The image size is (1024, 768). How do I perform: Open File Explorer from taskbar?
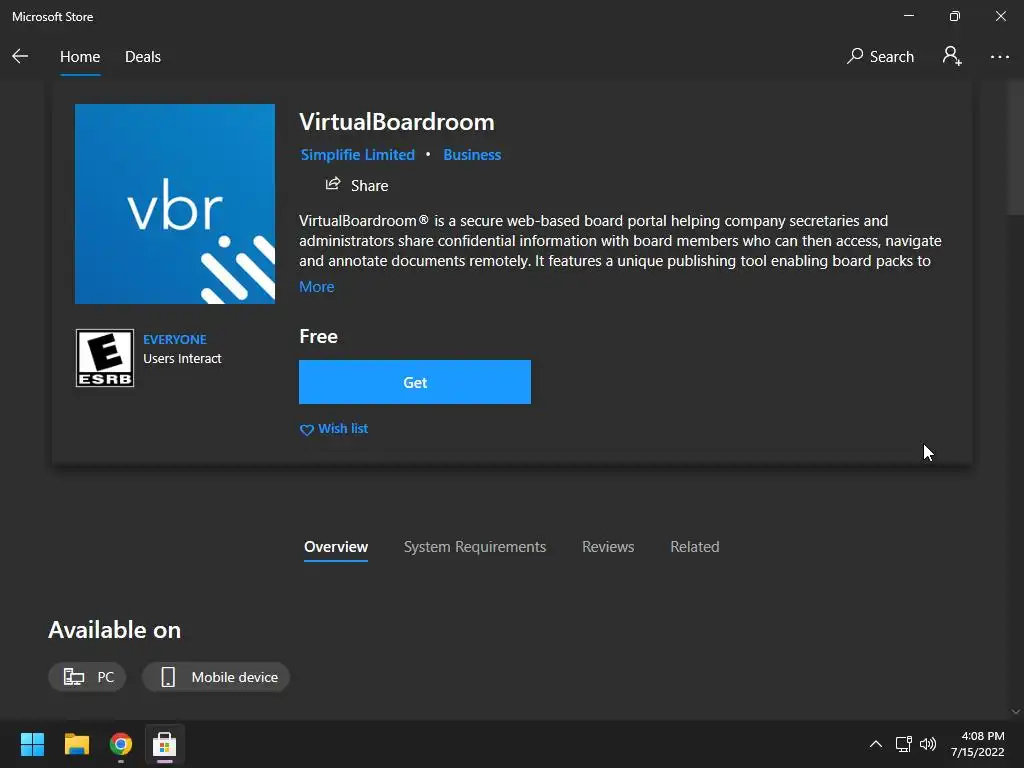pos(76,744)
